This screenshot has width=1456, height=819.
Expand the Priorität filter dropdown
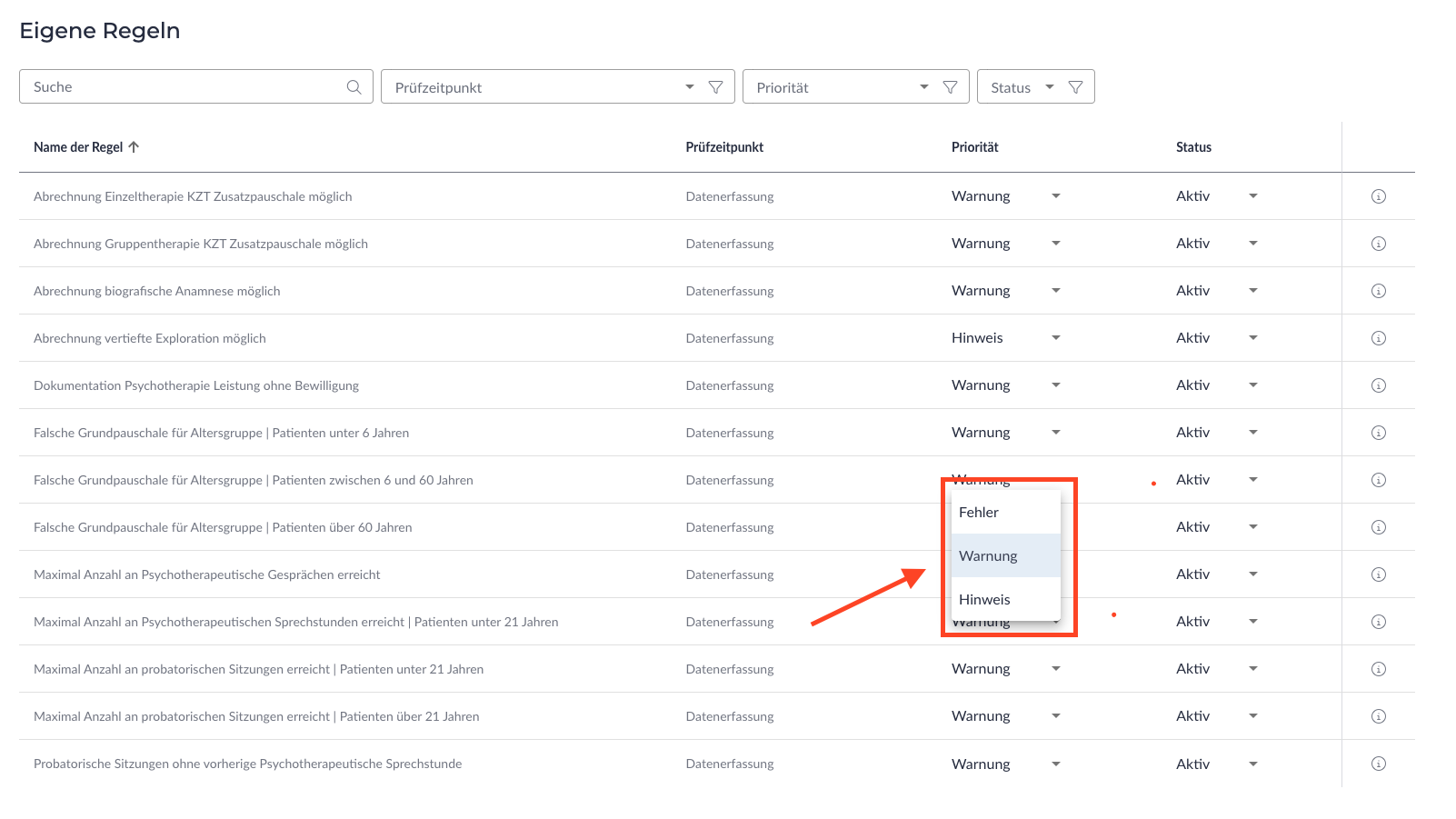923,87
